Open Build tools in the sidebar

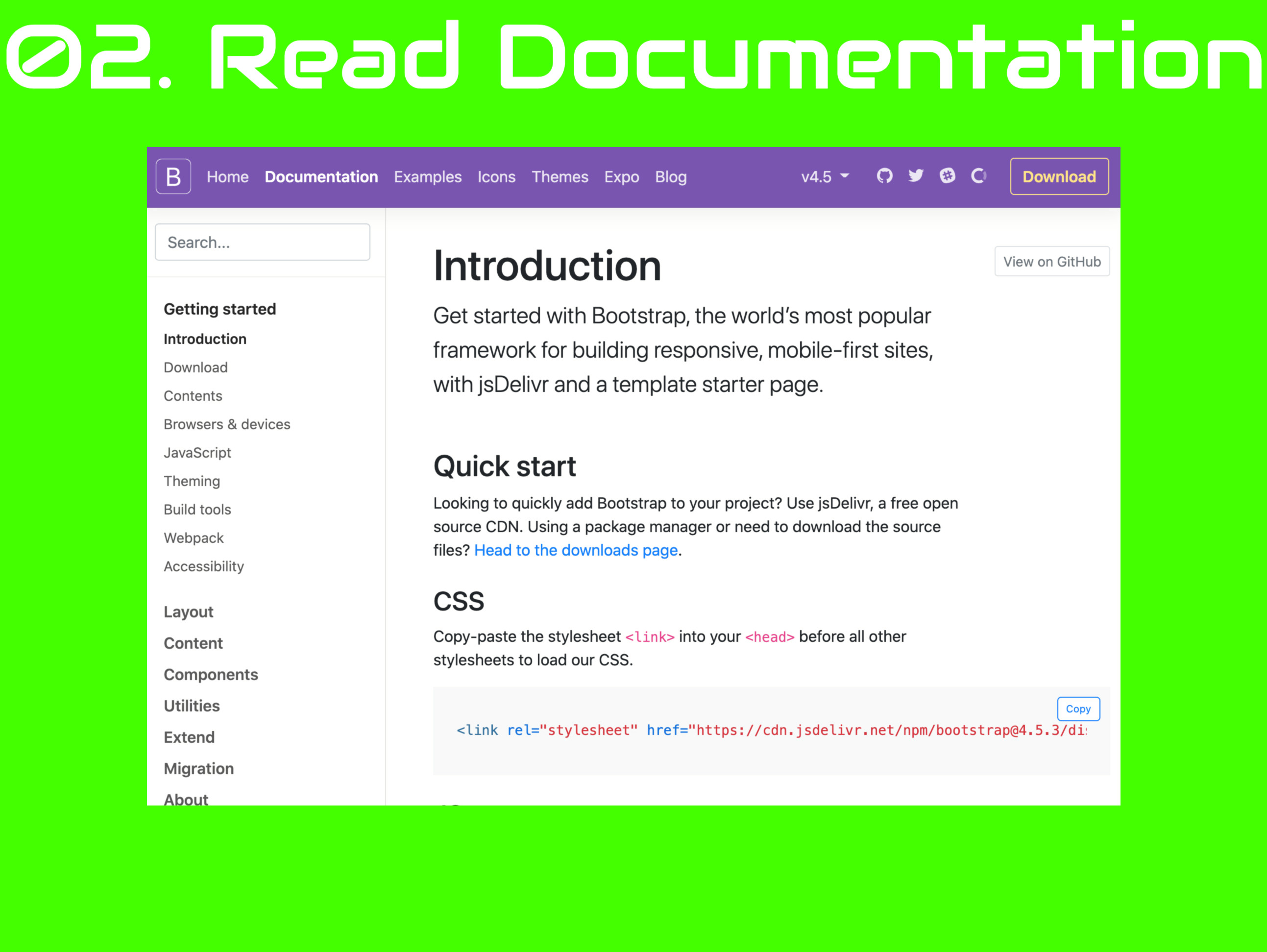(197, 509)
